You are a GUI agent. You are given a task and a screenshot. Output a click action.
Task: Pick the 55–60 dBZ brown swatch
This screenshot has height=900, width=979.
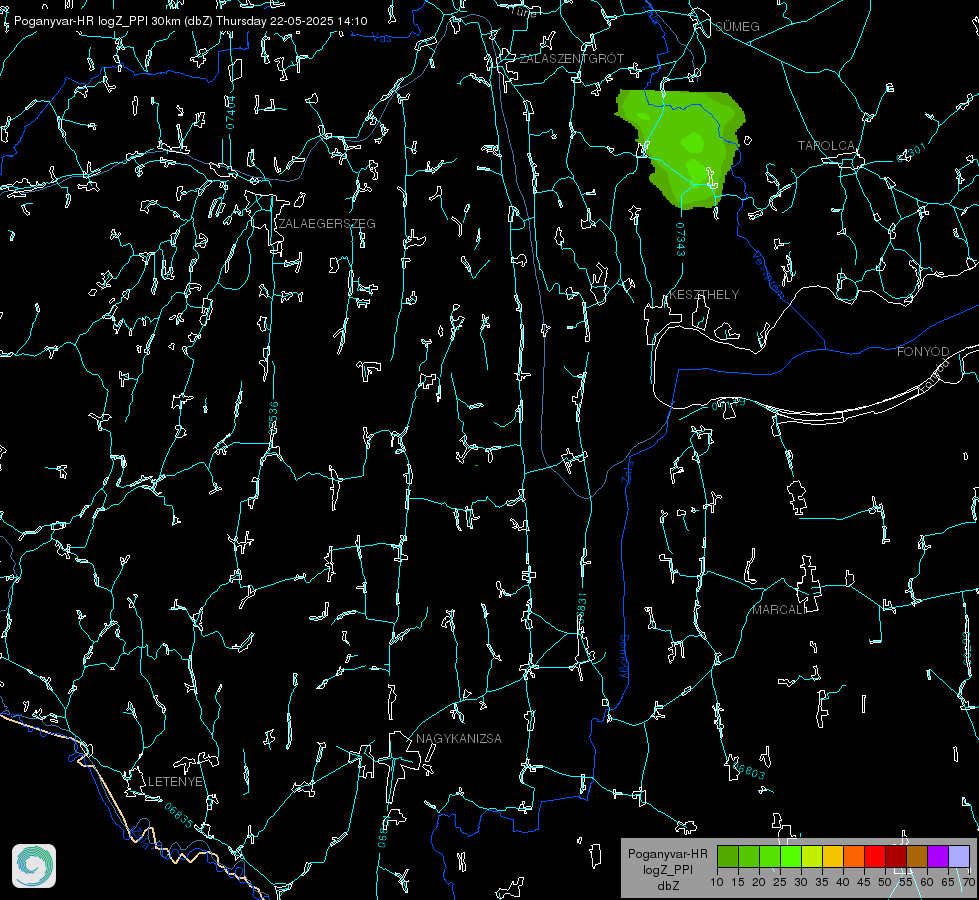point(917,856)
